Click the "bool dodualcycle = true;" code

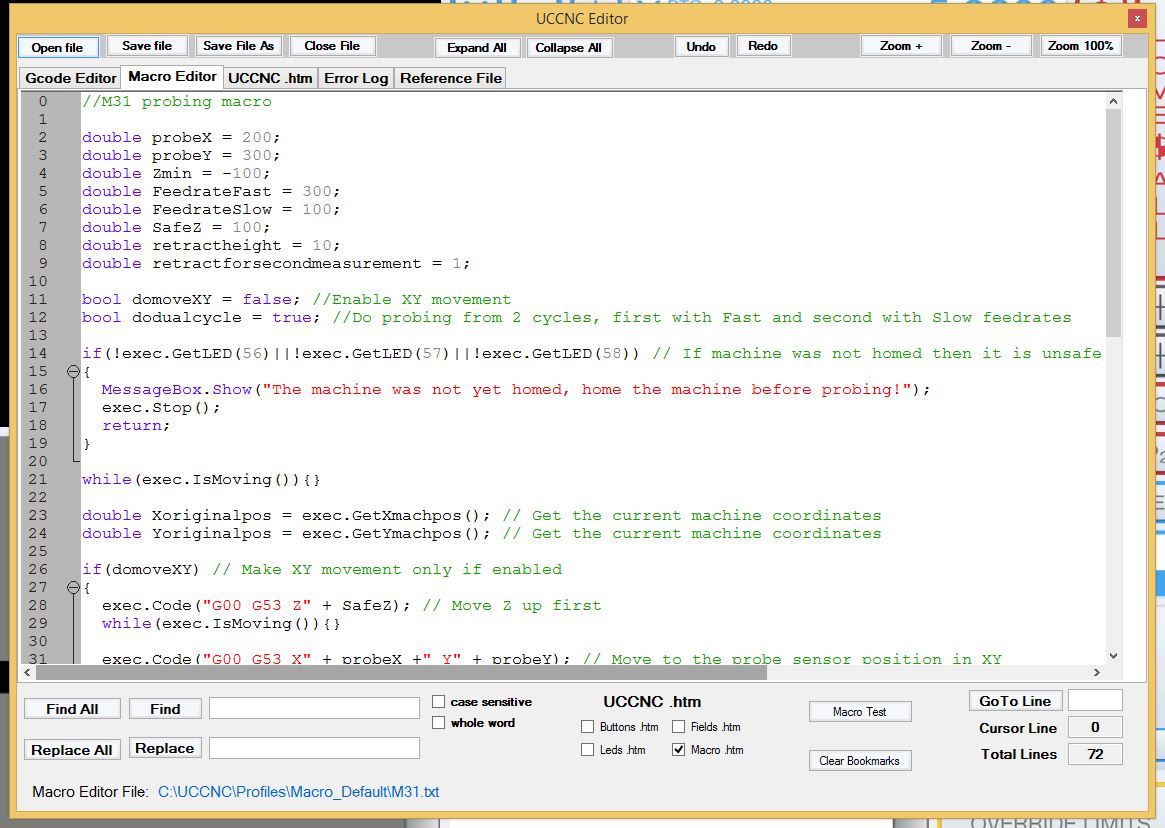coord(201,317)
